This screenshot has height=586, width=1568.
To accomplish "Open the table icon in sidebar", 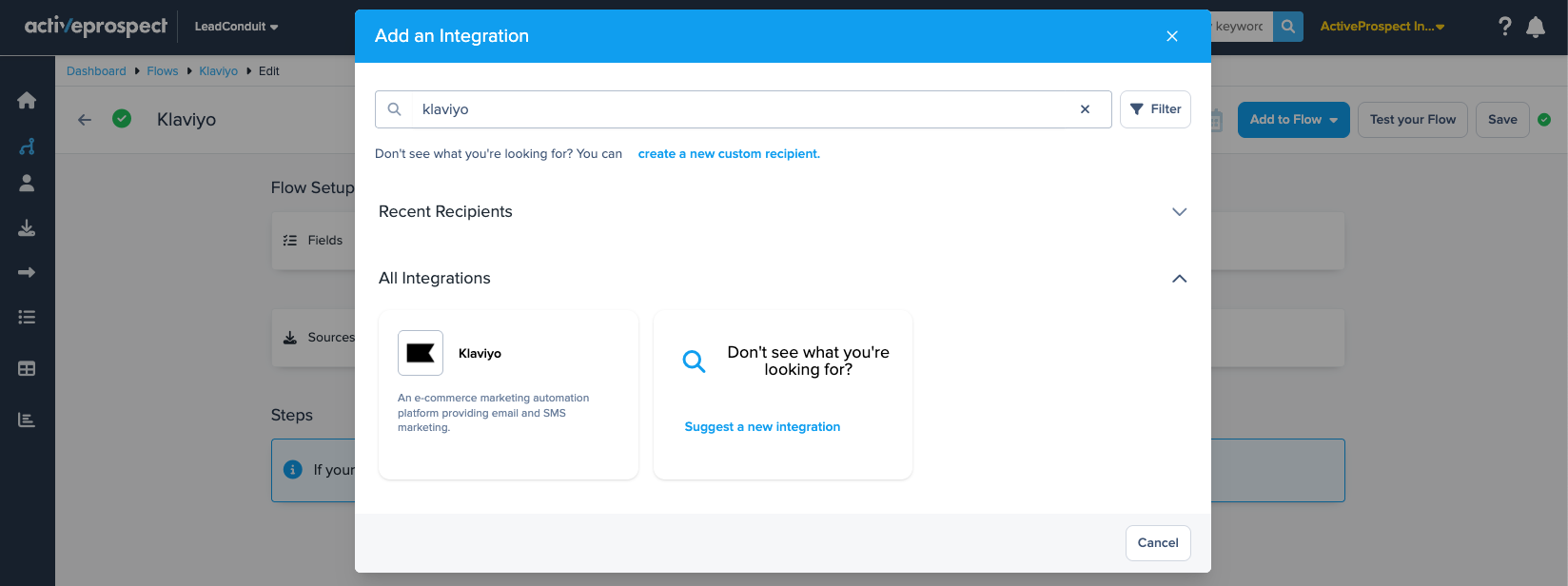I will pos(27,369).
